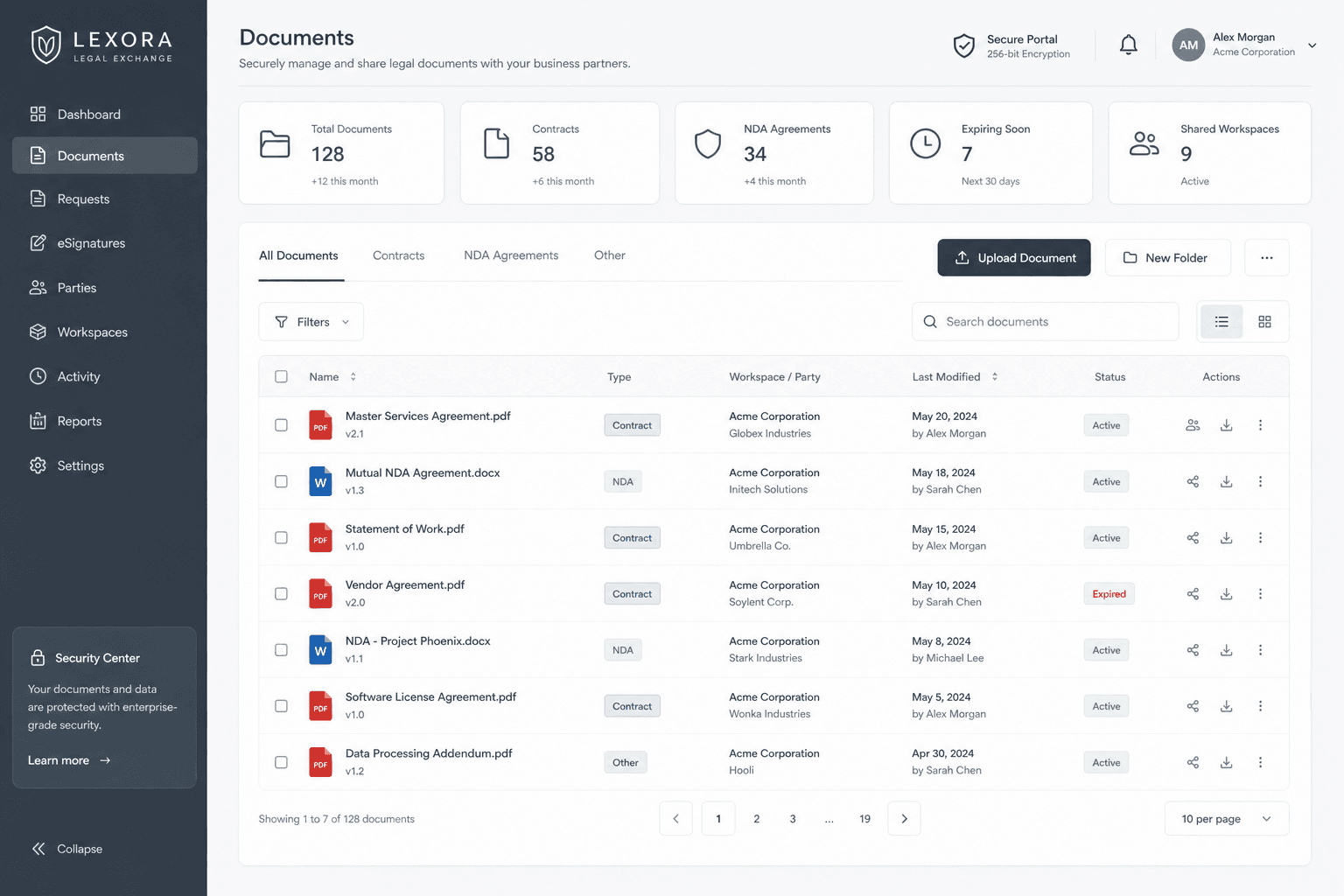Select checkbox for Statement of Work.pdf
The height and width of the screenshot is (896, 1344).
click(x=281, y=537)
